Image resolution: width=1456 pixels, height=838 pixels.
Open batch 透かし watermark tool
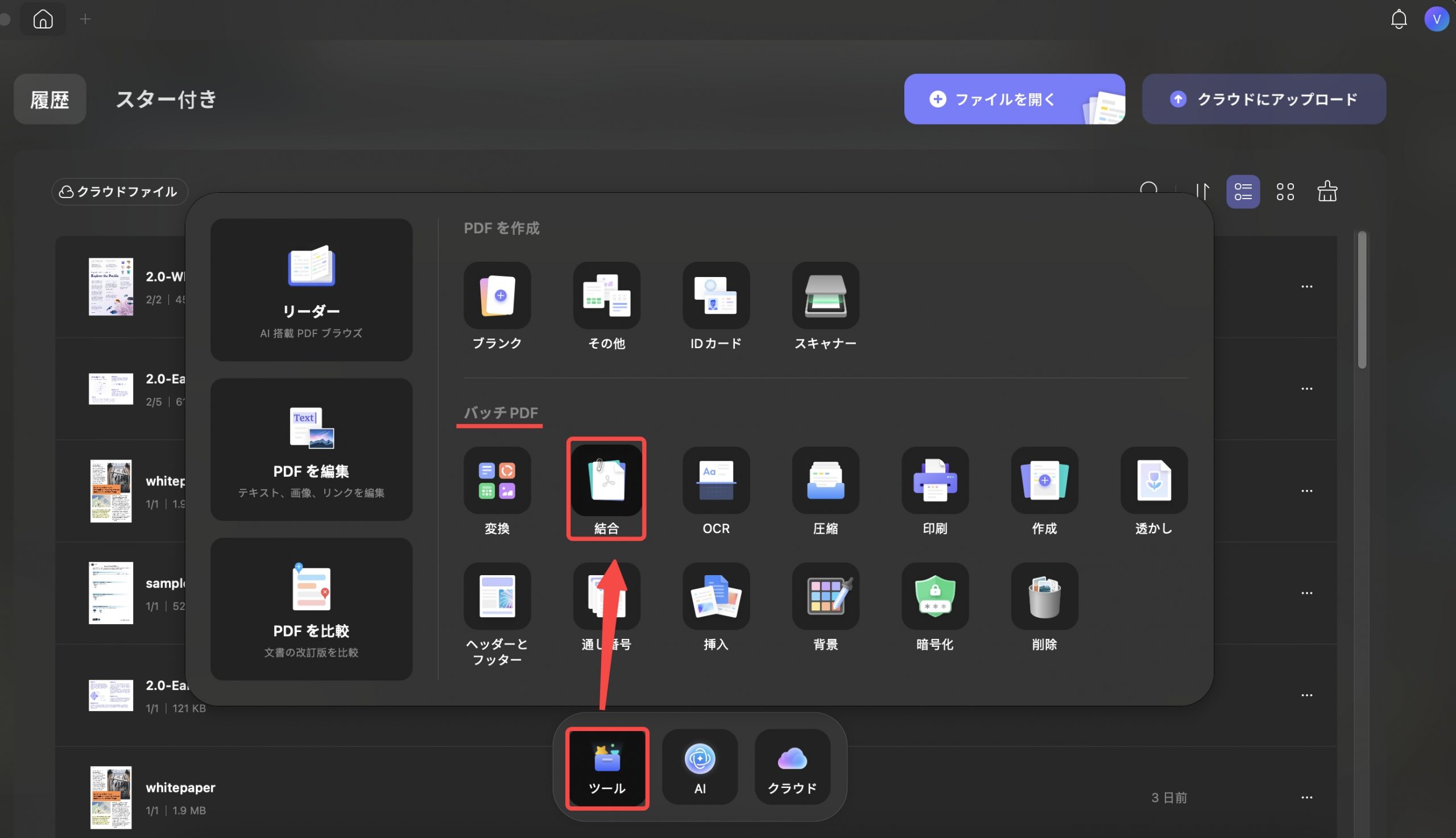1153,481
